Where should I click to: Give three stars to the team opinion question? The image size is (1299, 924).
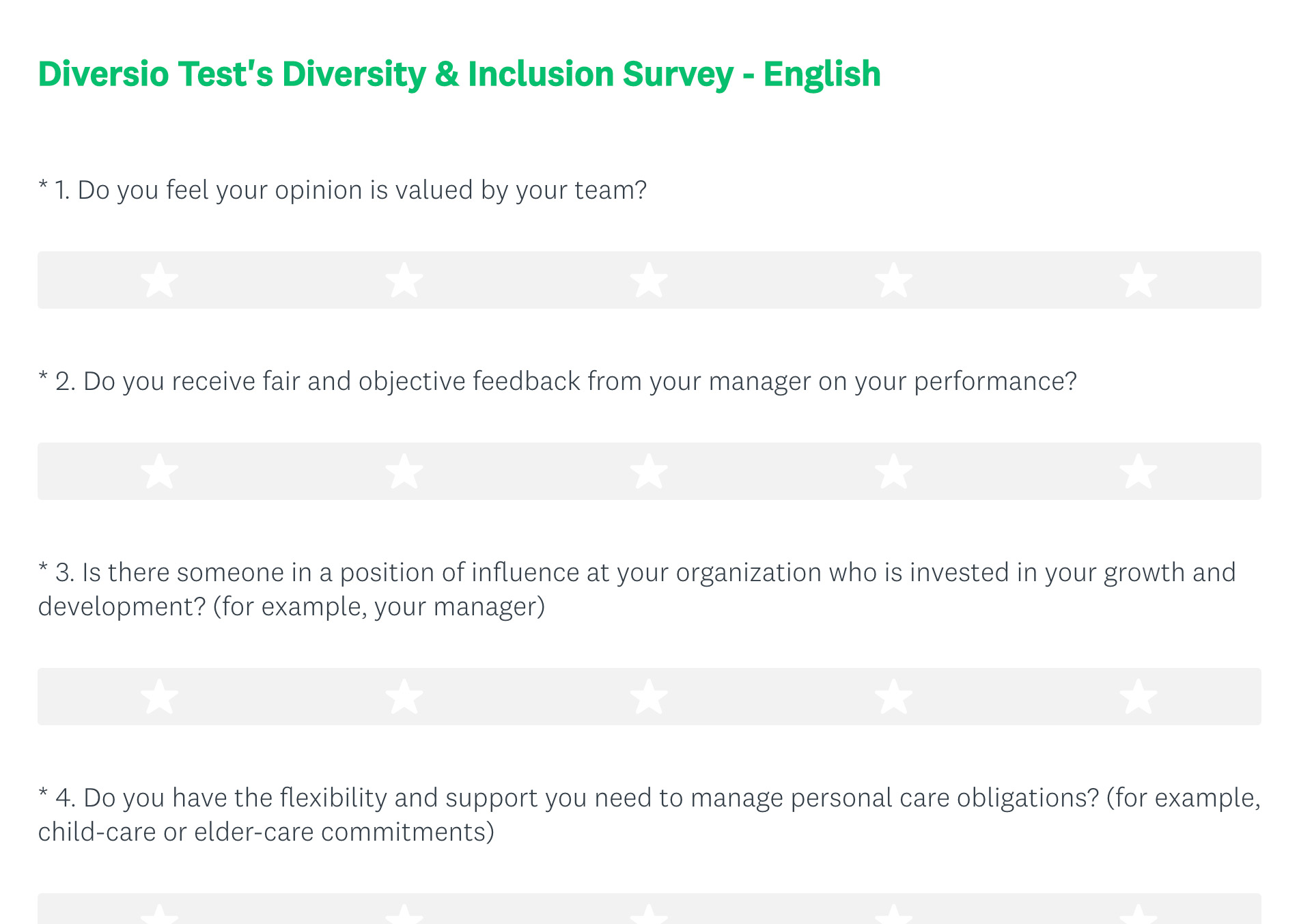(649, 280)
